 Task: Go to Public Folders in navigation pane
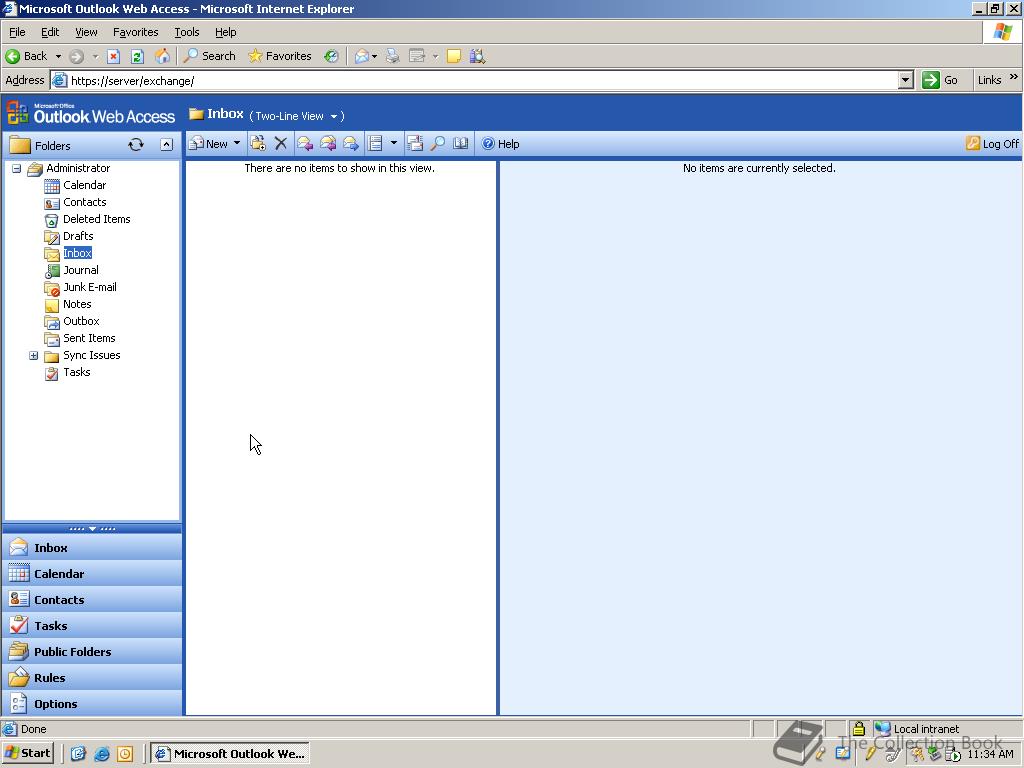pyautogui.click(x=92, y=652)
